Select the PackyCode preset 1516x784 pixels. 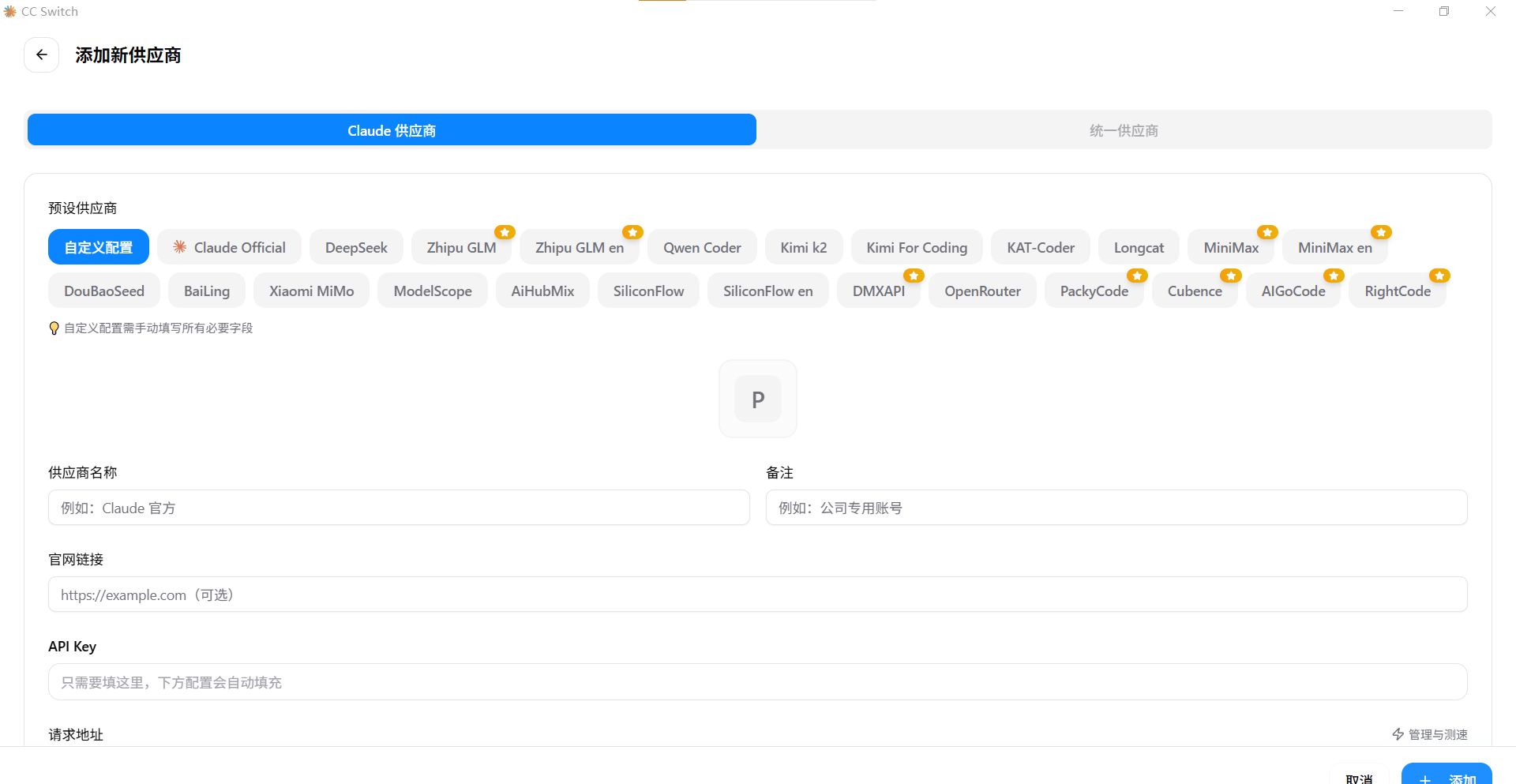click(x=1094, y=291)
